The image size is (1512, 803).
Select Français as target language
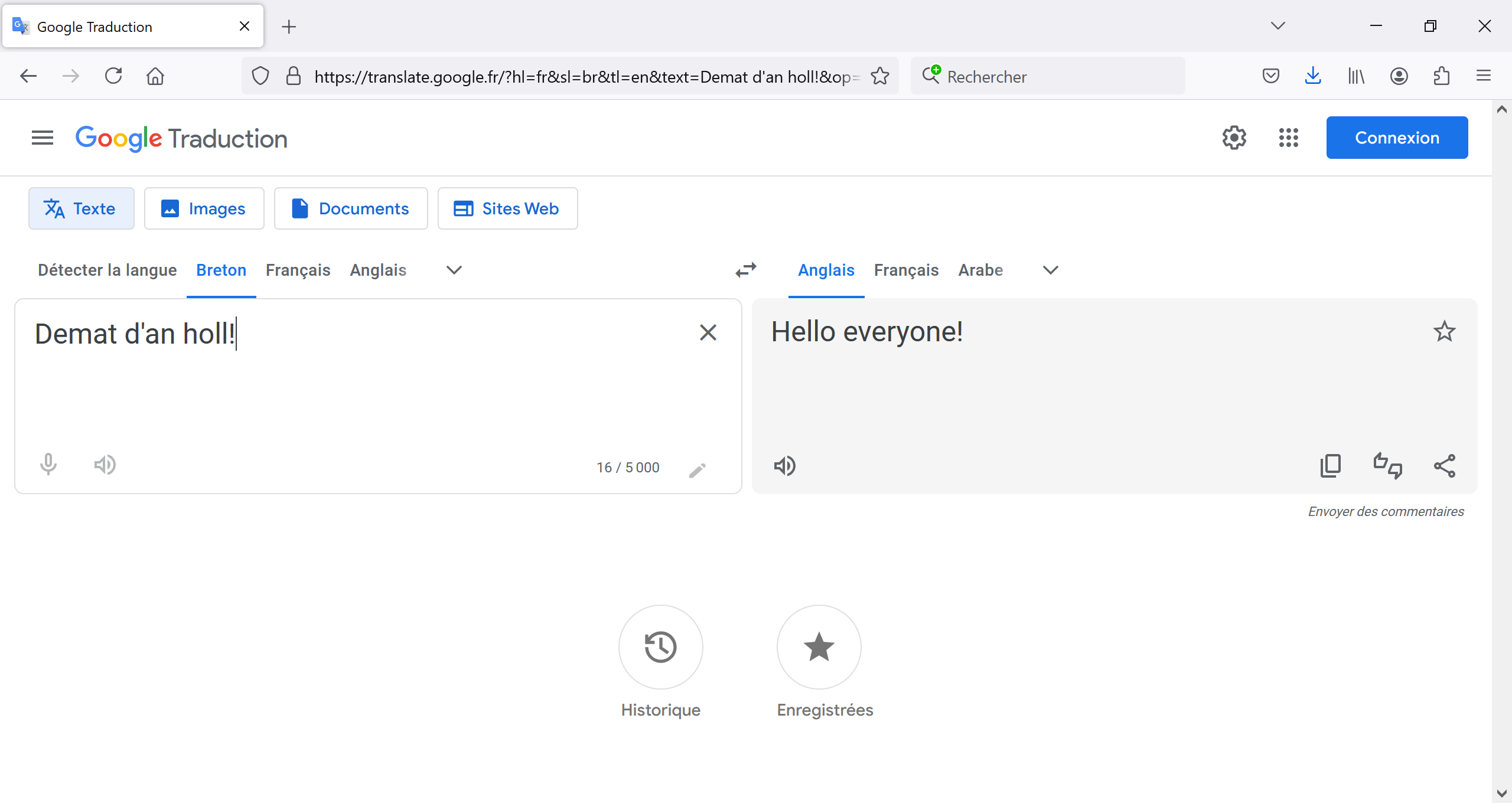pos(907,270)
